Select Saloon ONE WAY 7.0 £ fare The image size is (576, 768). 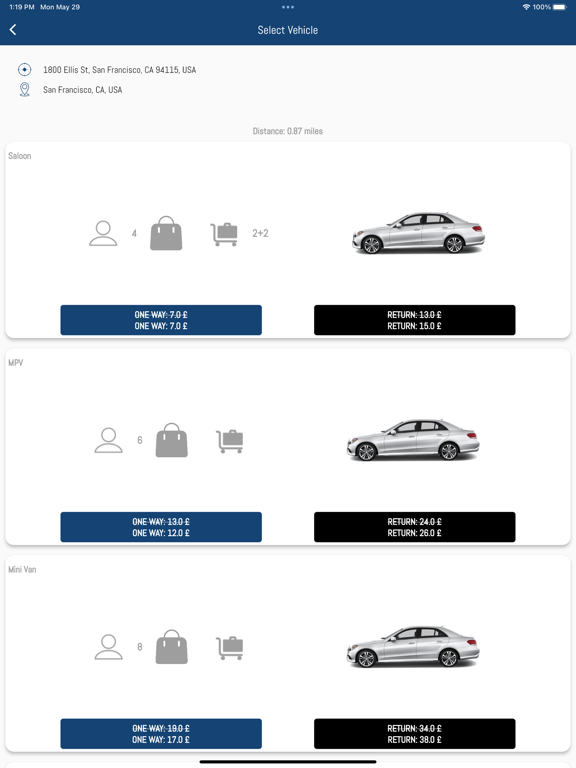pos(161,320)
